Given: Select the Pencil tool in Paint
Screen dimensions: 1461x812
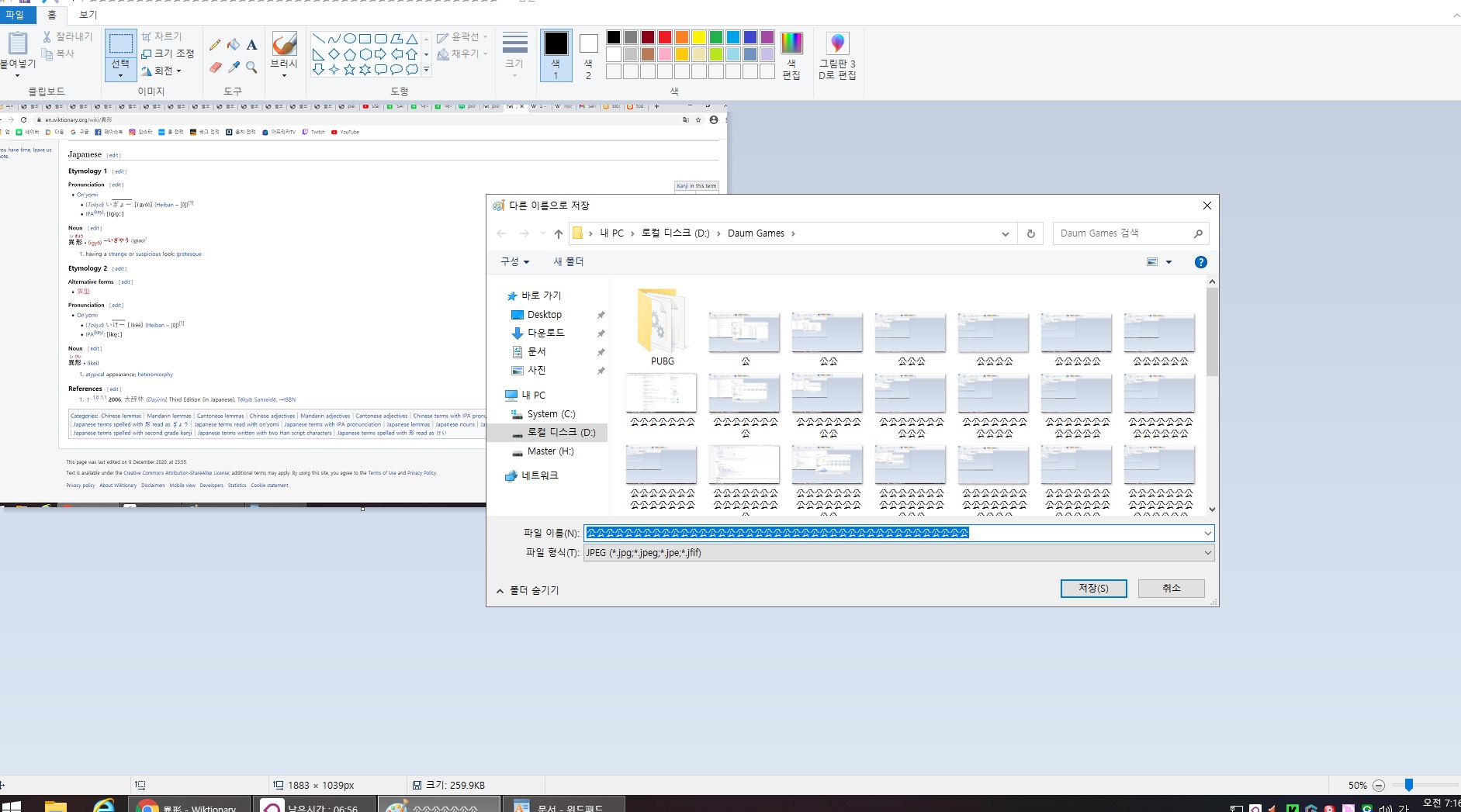Looking at the screenshot, I should tap(216, 45).
